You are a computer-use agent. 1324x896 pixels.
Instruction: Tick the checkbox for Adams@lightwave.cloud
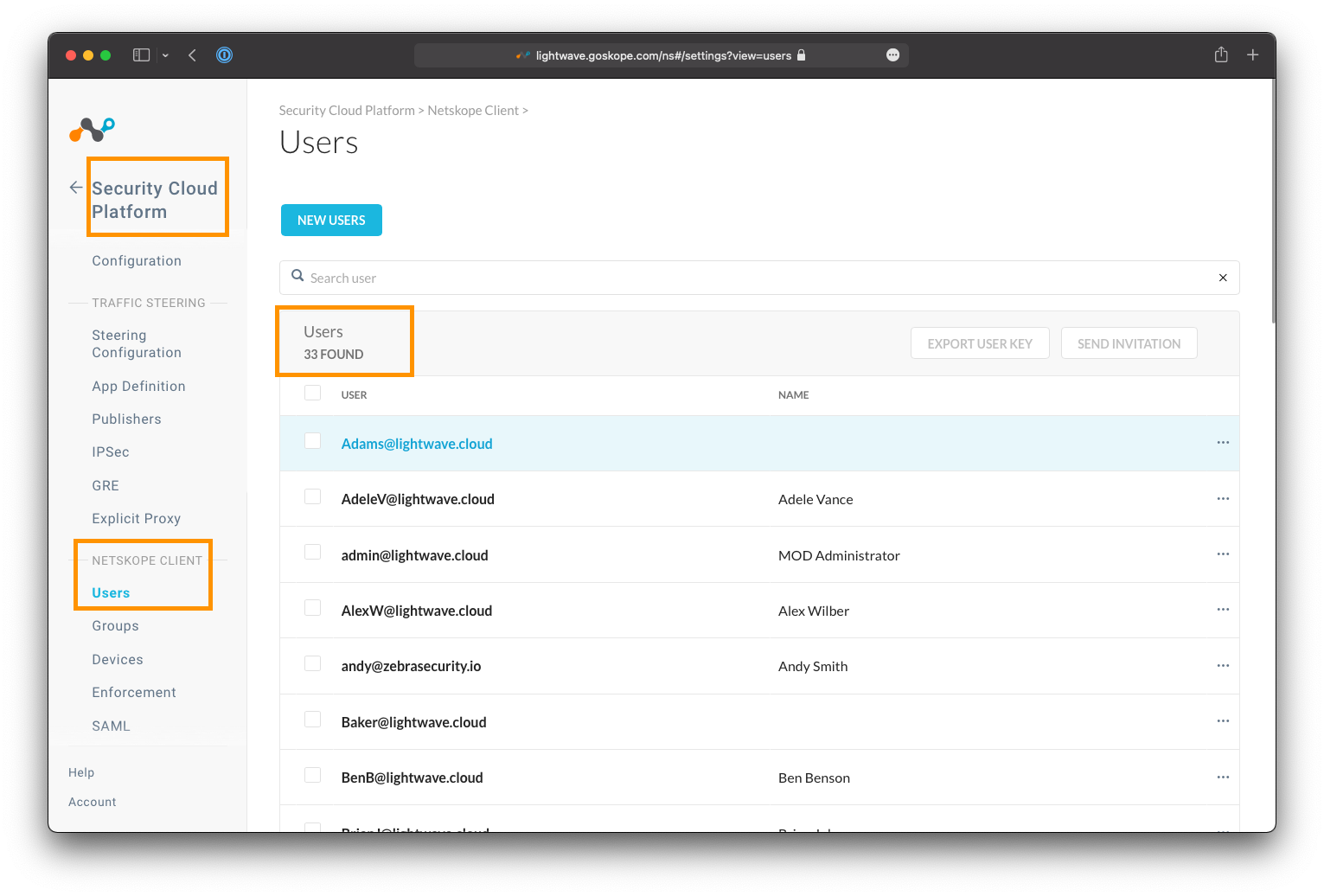[313, 441]
